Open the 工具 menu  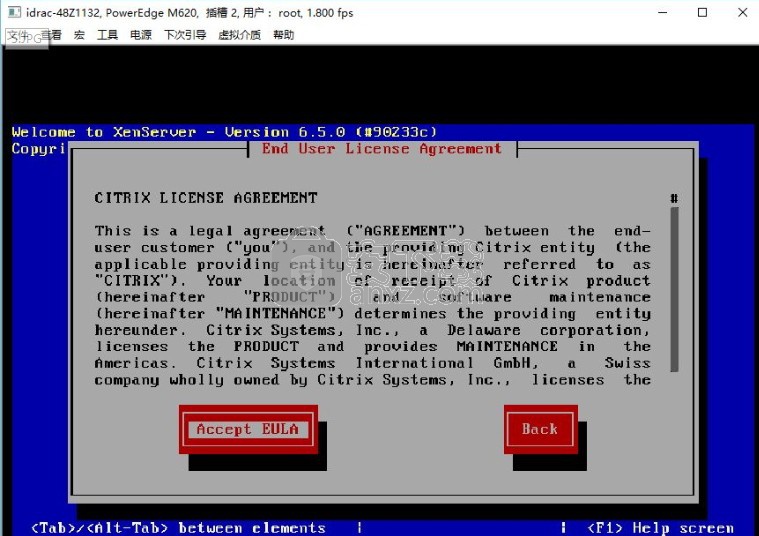click(107, 35)
